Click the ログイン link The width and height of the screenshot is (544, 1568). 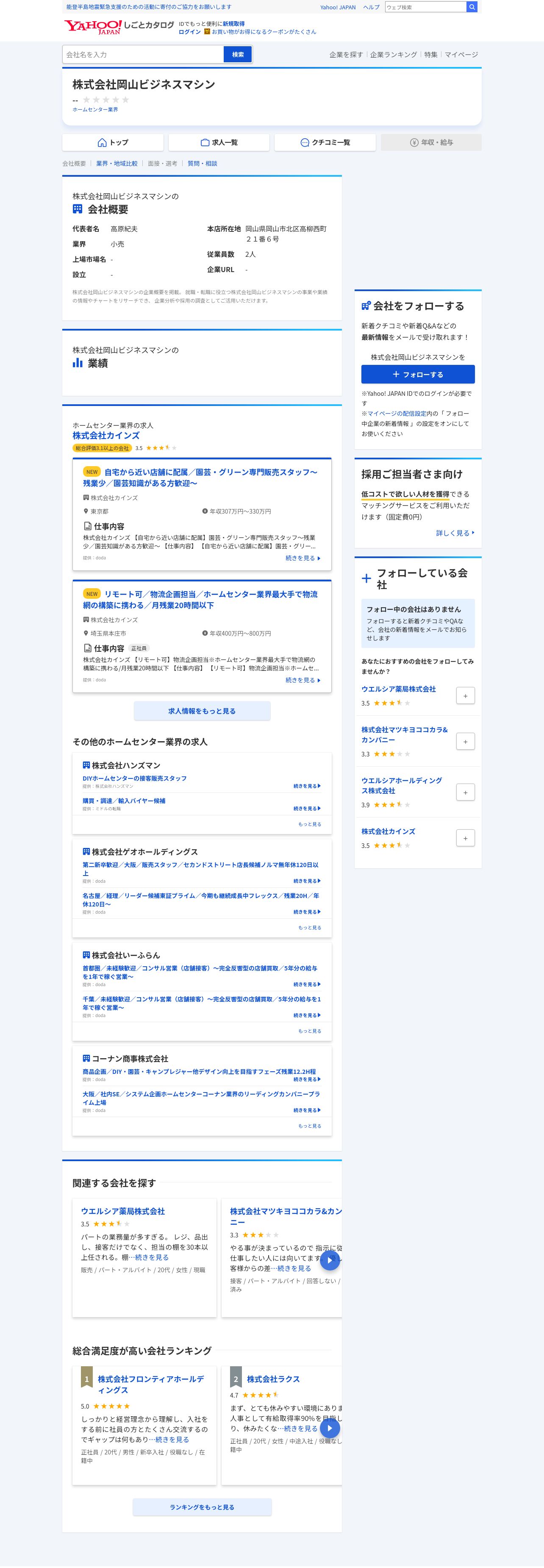tap(189, 32)
